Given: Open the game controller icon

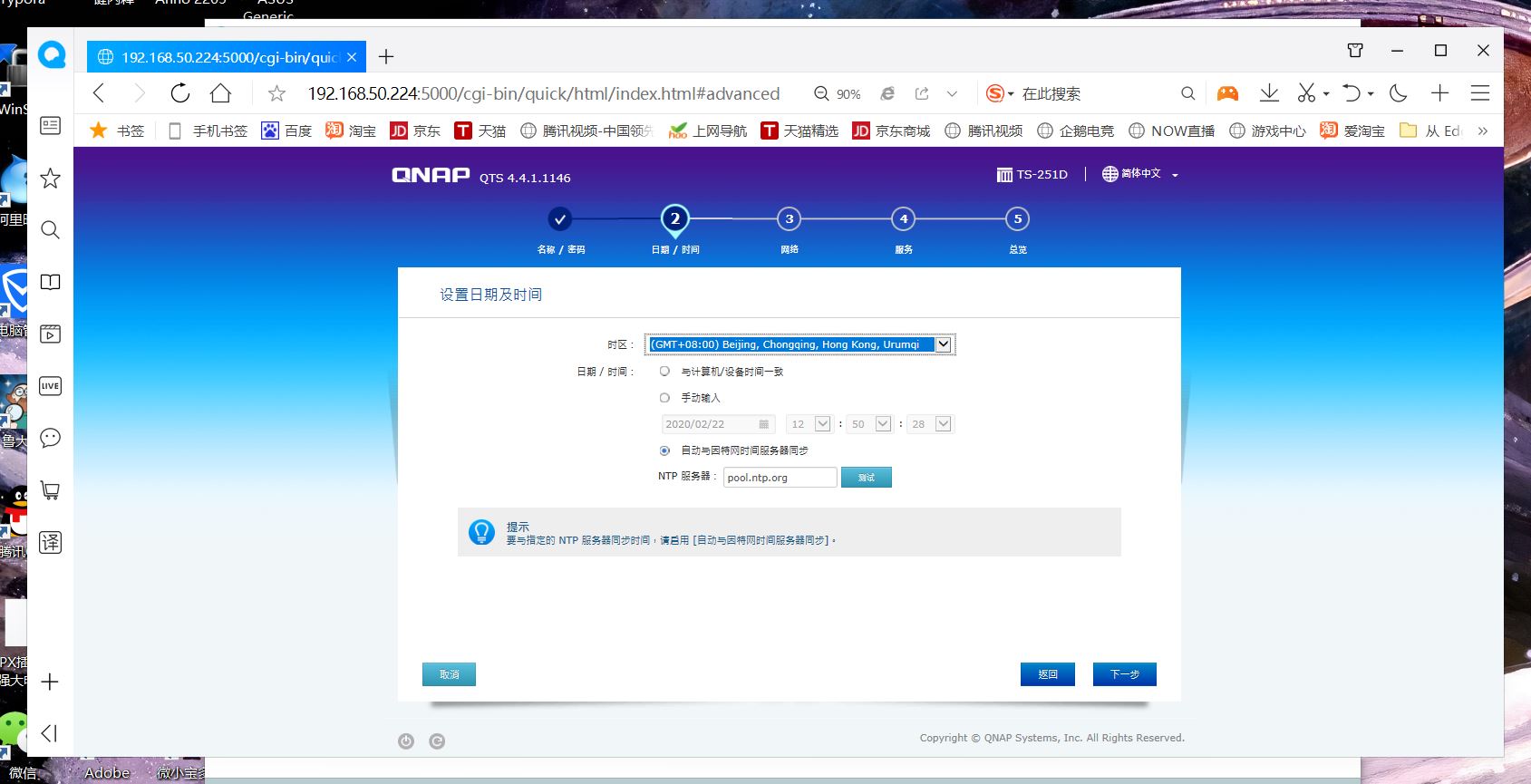Looking at the screenshot, I should (x=1227, y=92).
